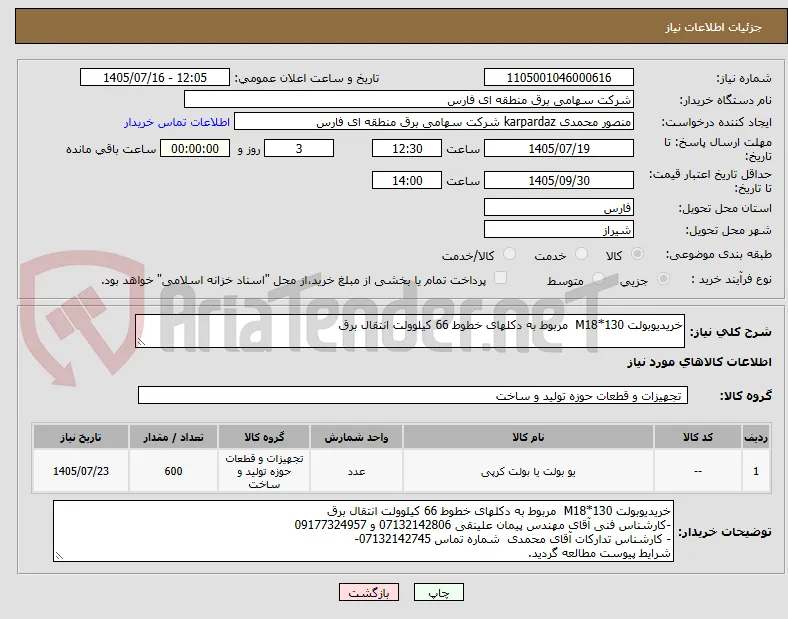Select the کالا/خدمت radio button

[x=510, y=254]
